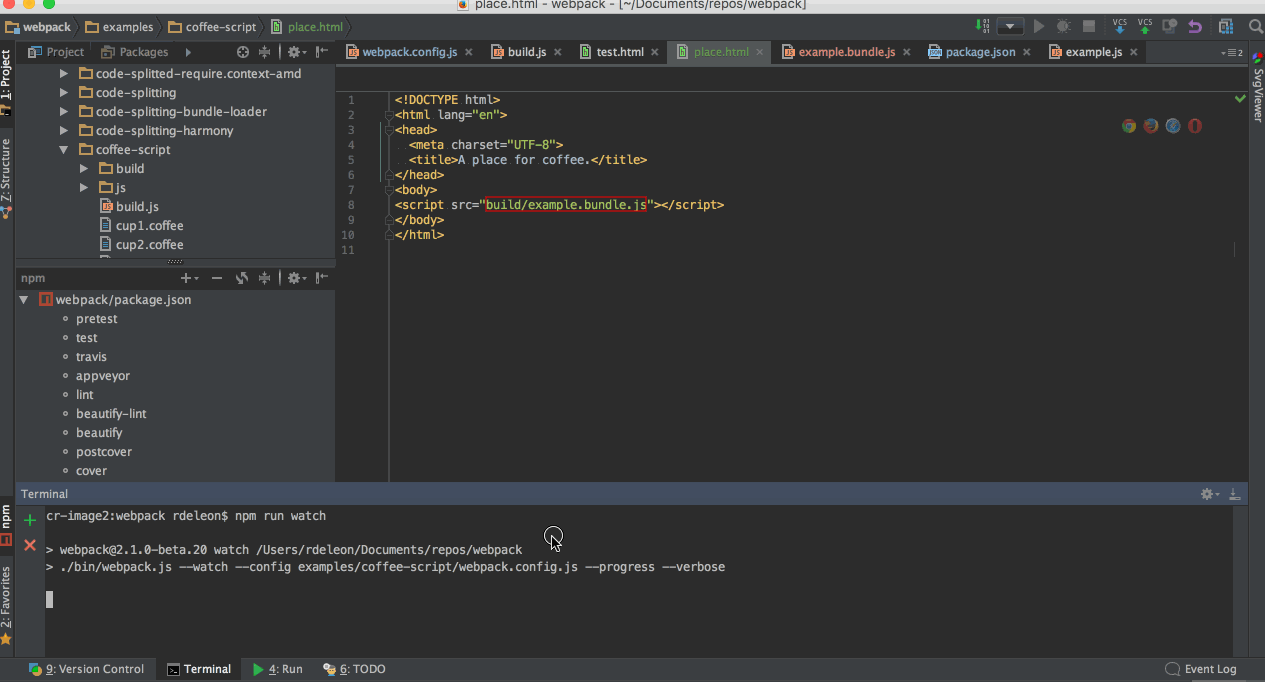Run the selected configuration

point(1037,26)
